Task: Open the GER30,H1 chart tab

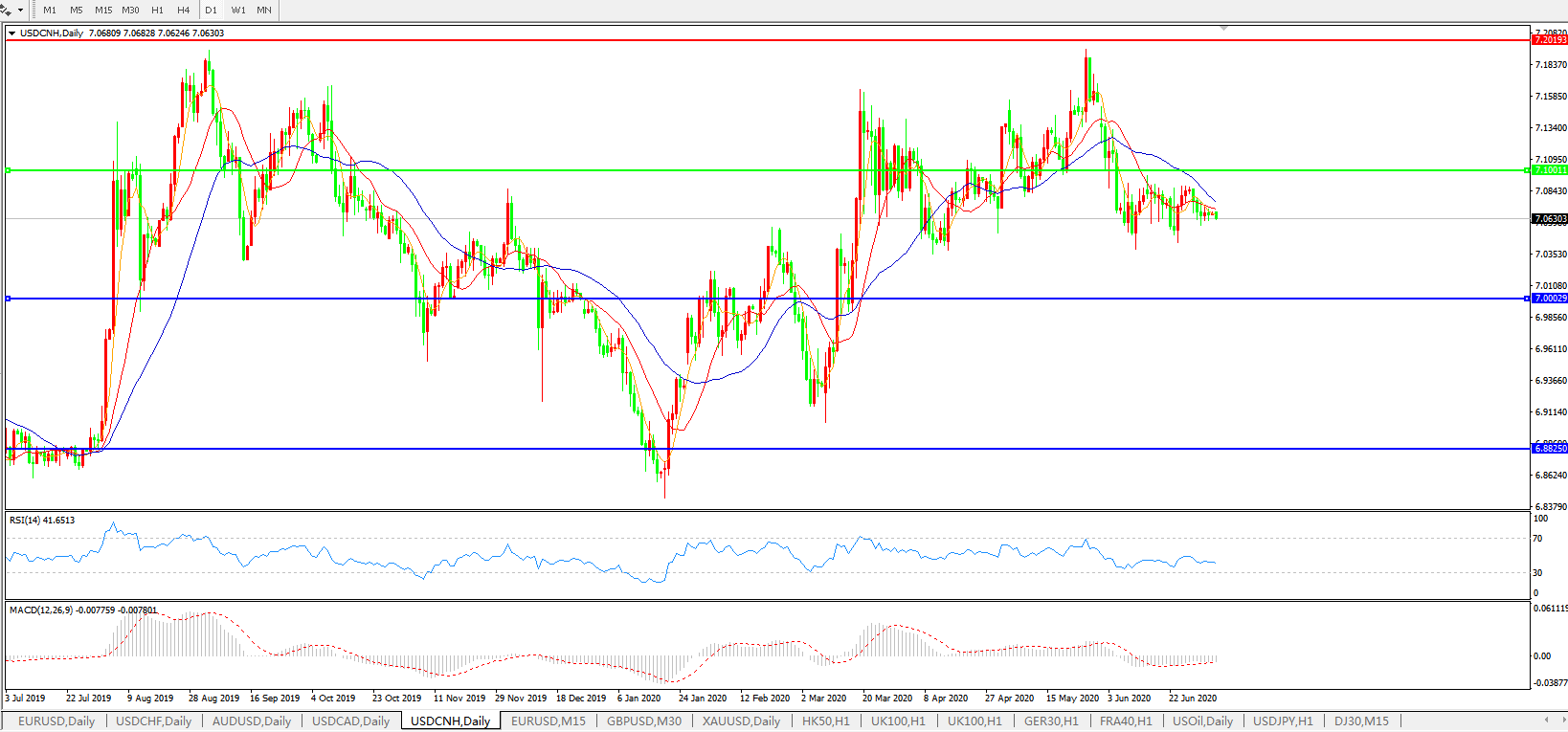Action: point(1051,721)
